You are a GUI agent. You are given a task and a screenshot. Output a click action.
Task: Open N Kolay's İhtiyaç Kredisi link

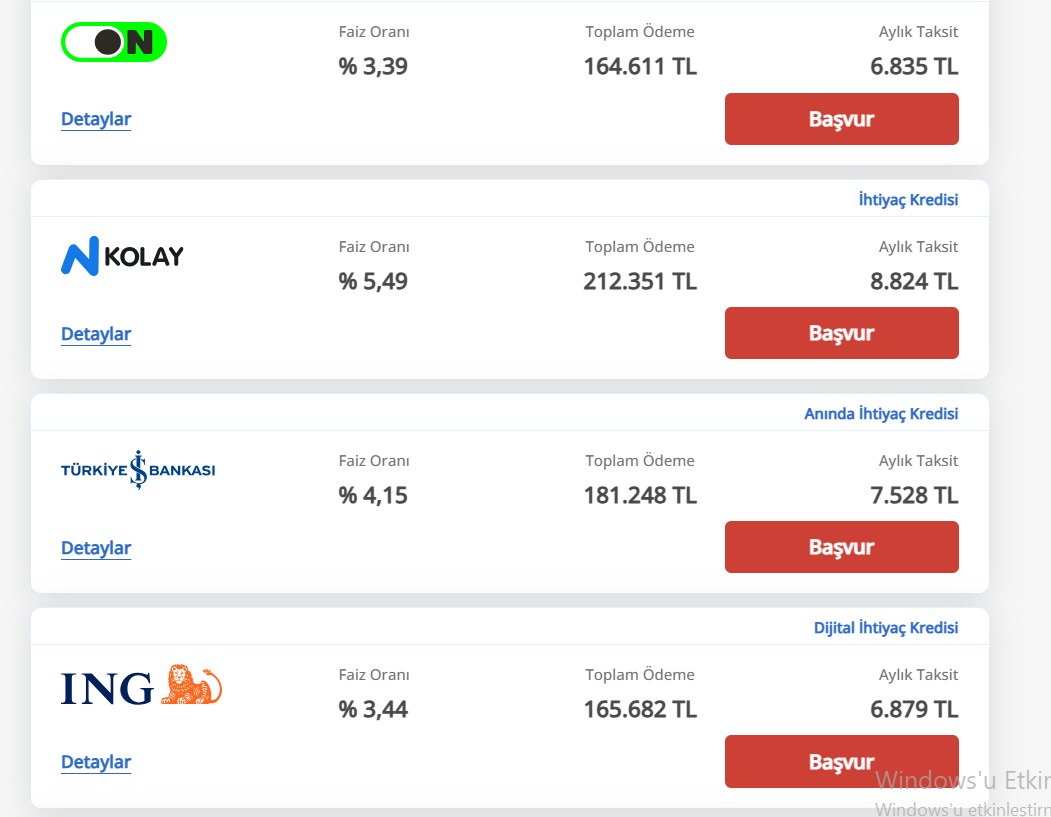click(x=908, y=200)
